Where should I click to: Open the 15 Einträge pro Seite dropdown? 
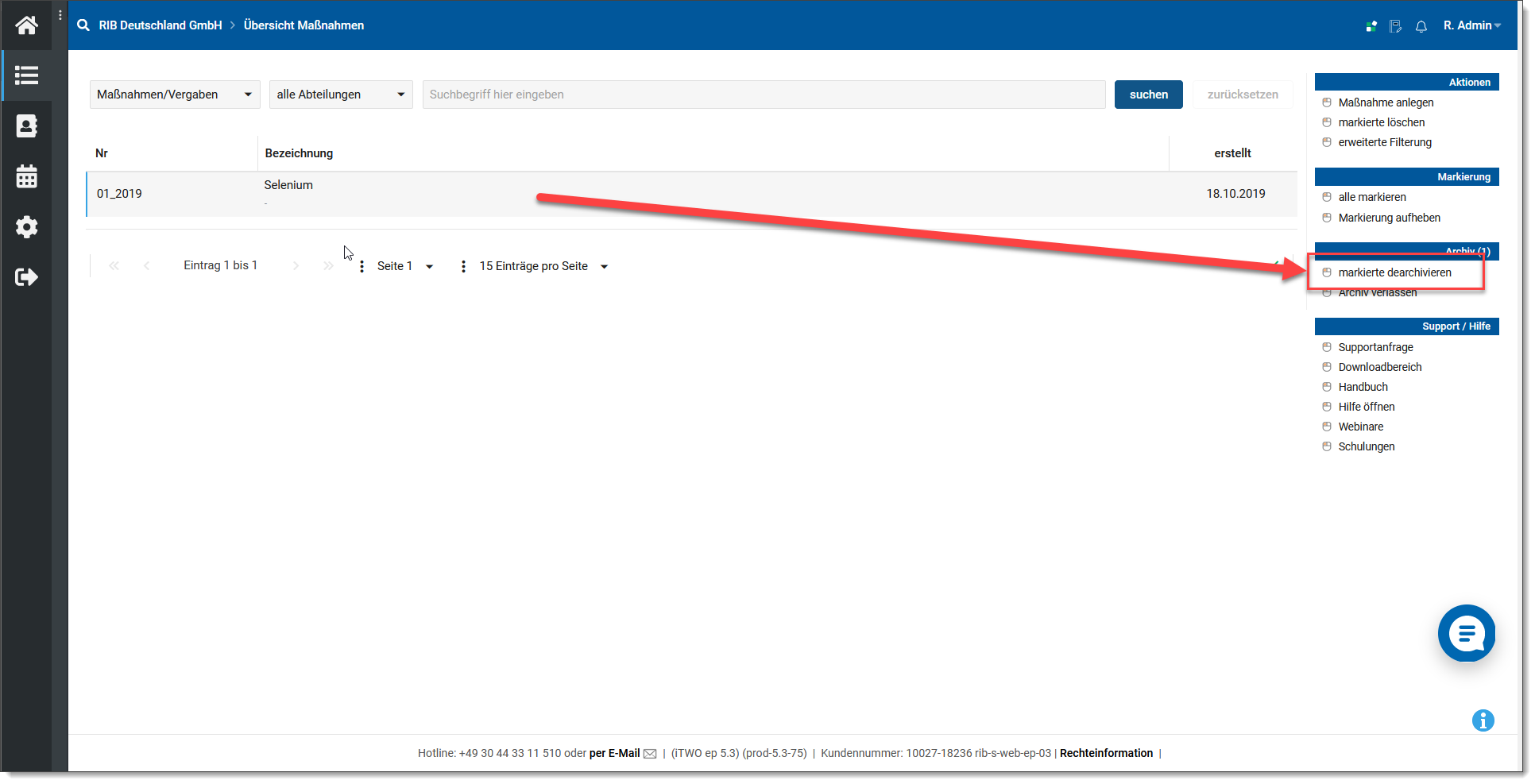pyautogui.click(x=543, y=266)
